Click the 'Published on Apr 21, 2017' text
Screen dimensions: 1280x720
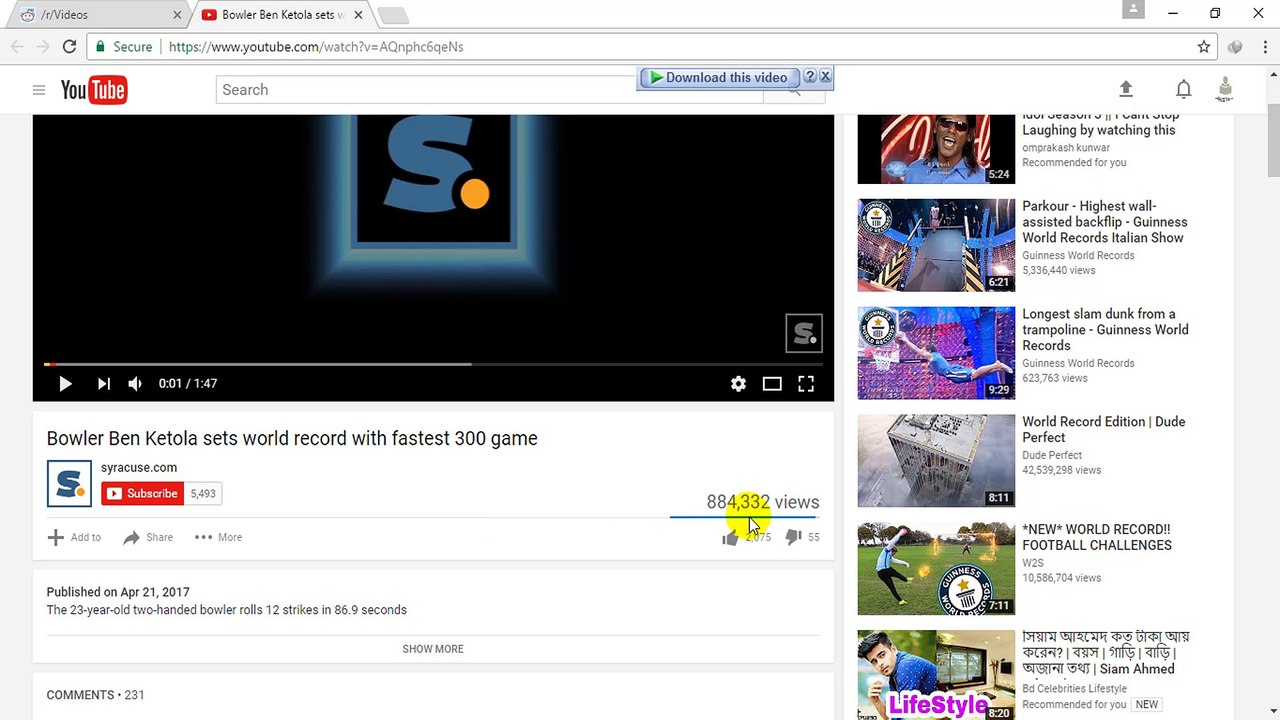point(118,592)
